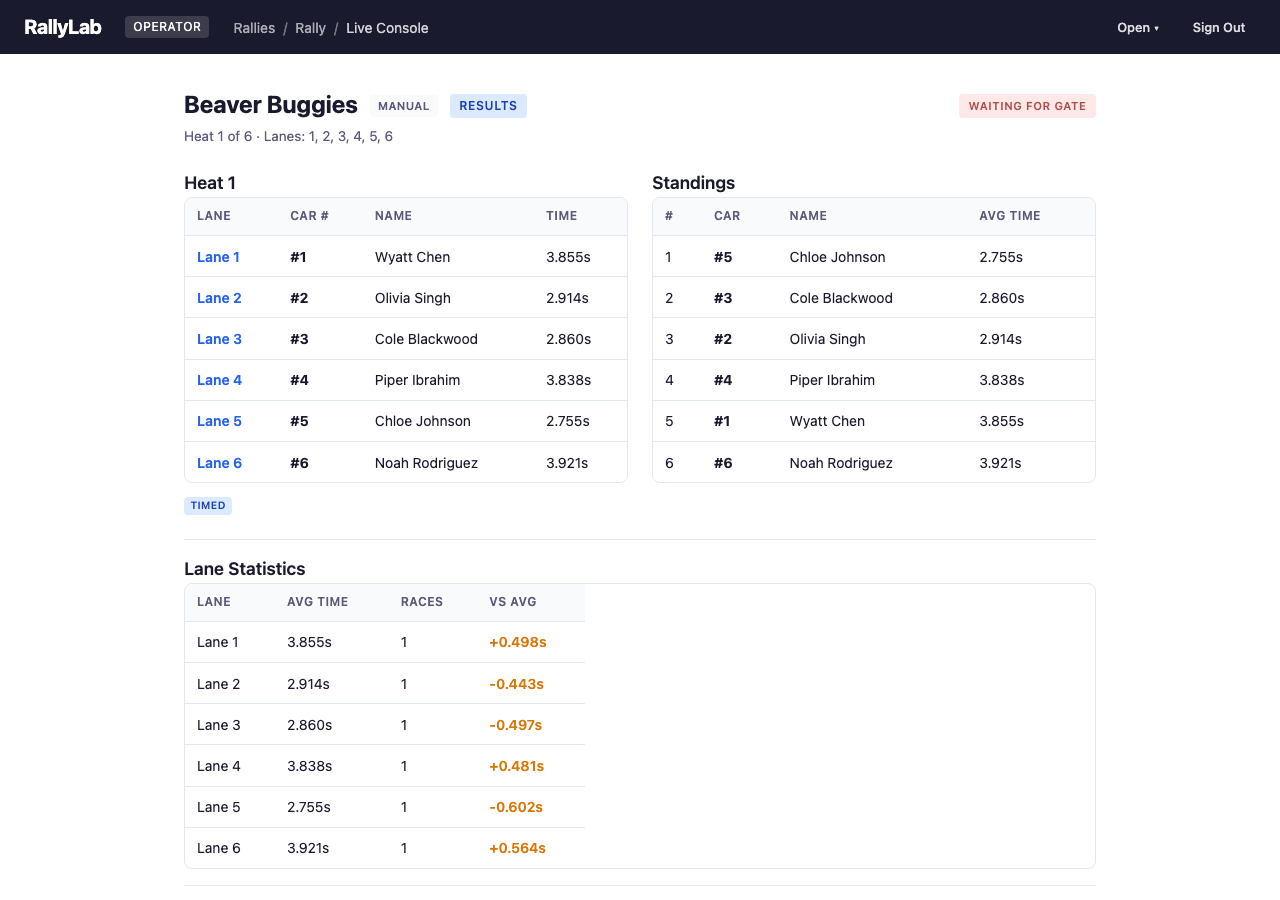Click the TIMED badge under Heat 1
The height and width of the screenshot is (900, 1280).
click(208, 505)
